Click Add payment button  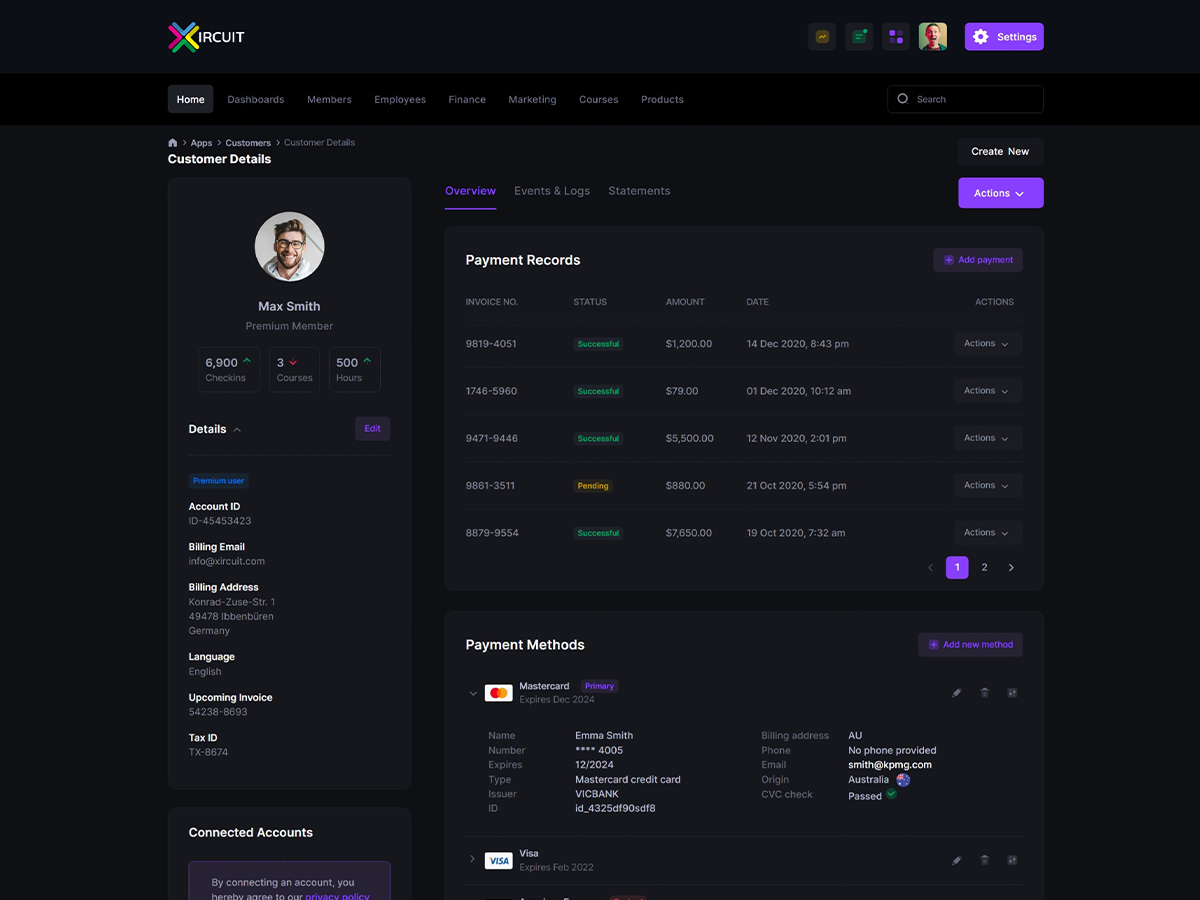click(x=978, y=260)
